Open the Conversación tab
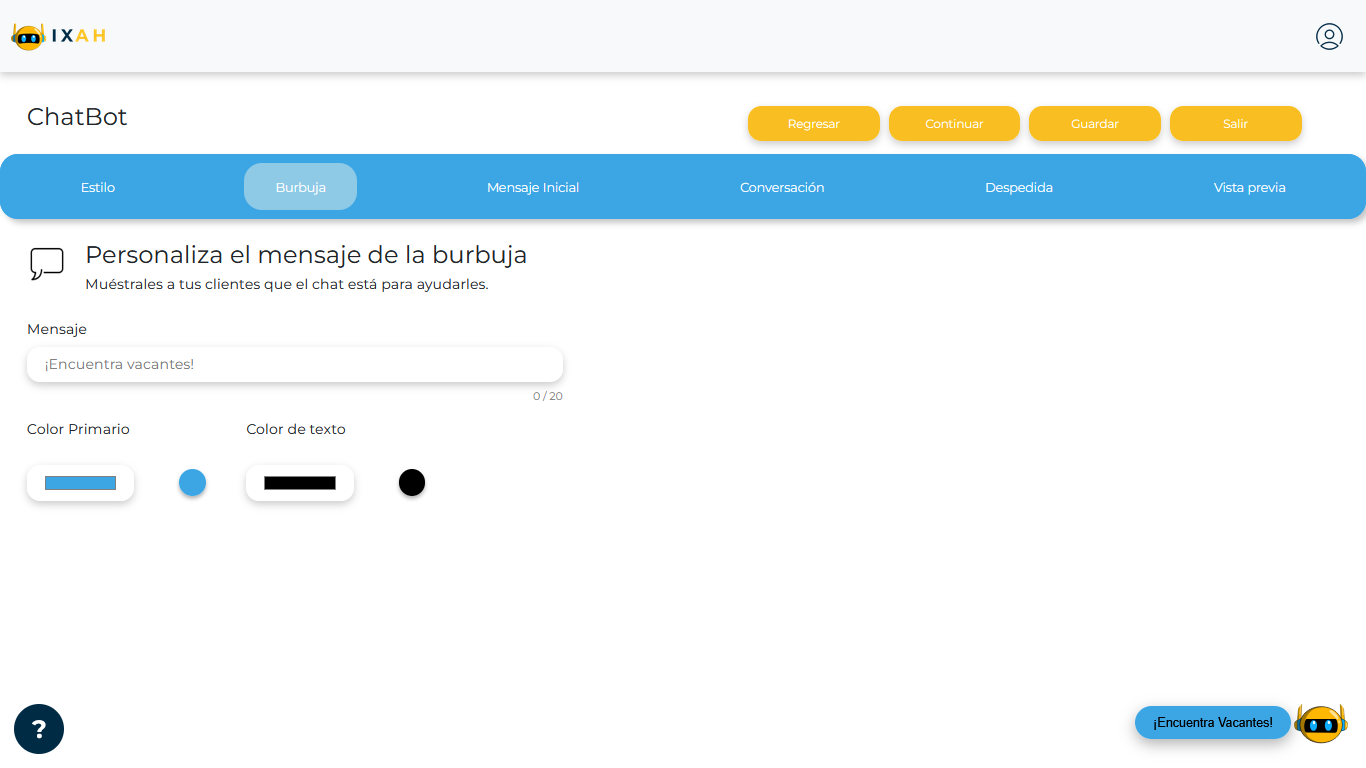This screenshot has width=1366, height=768. tap(782, 187)
